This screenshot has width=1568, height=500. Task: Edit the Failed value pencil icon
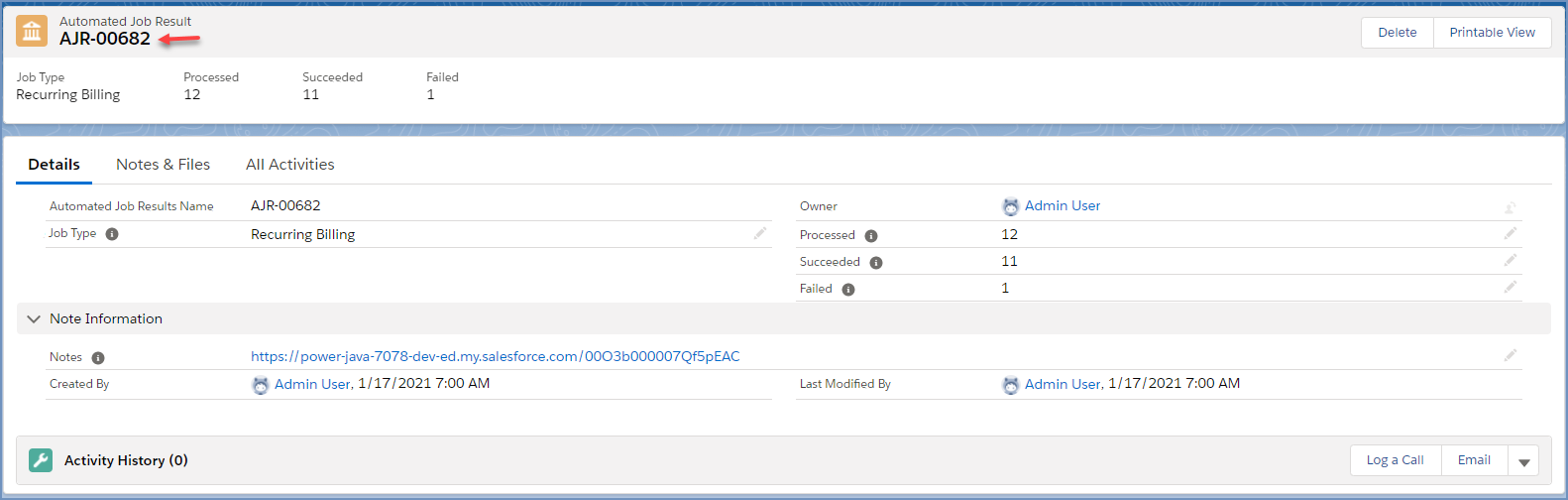pos(1511,287)
